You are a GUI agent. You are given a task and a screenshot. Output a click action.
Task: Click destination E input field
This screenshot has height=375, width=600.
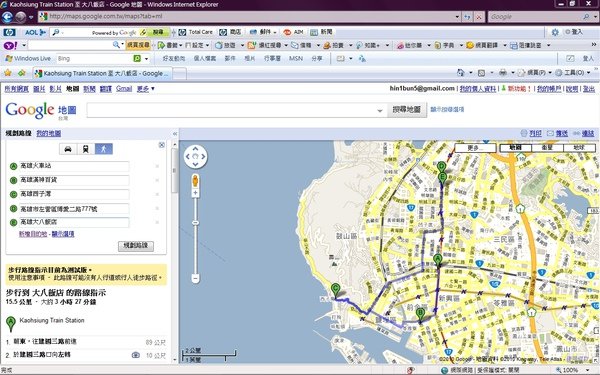pos(74,222)
